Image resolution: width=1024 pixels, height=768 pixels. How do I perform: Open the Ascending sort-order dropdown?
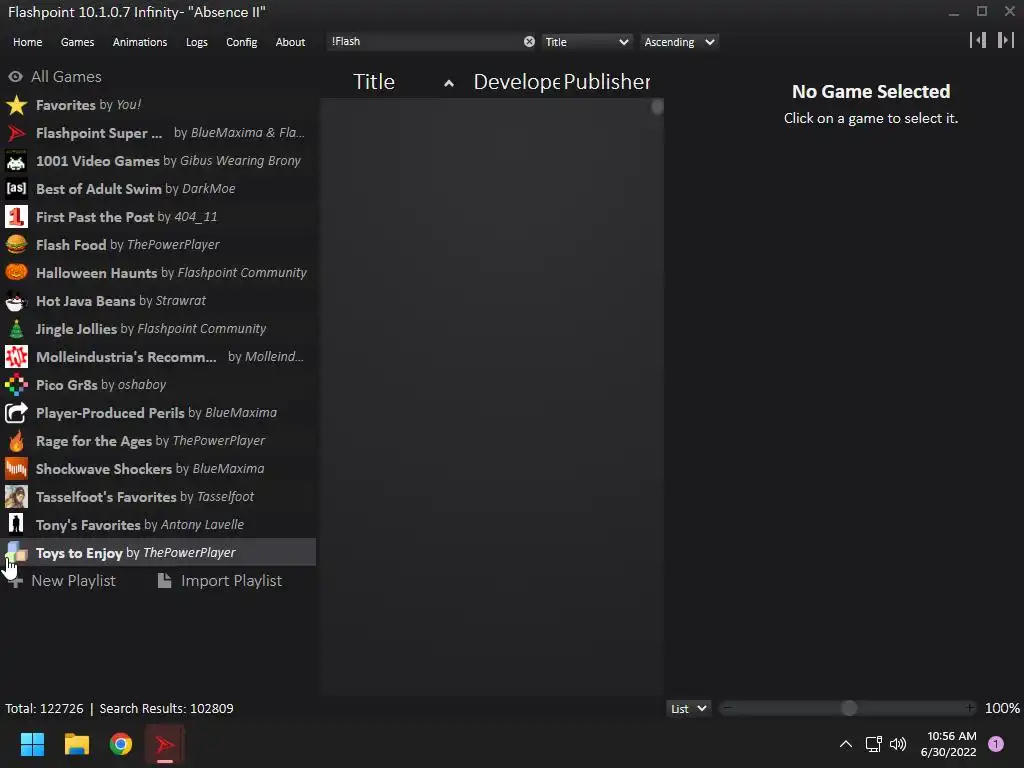679,42
